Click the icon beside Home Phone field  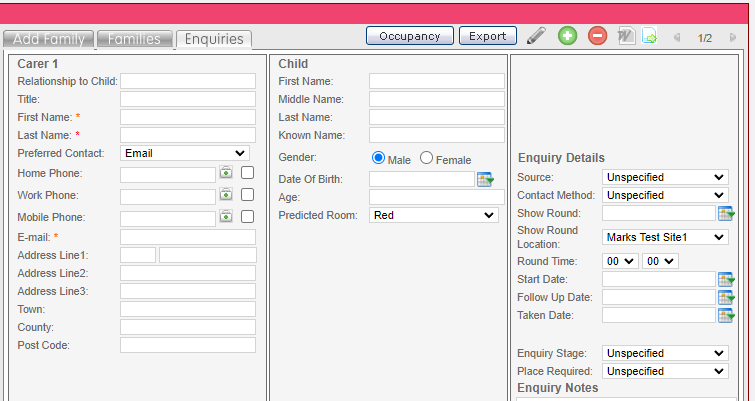tap(226, 173)
